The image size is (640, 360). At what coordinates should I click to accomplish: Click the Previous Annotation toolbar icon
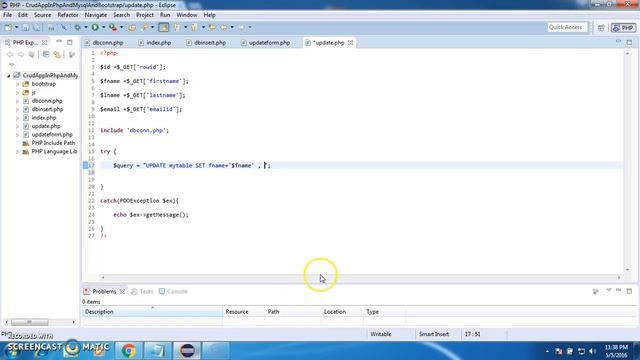tap(194, 27)
